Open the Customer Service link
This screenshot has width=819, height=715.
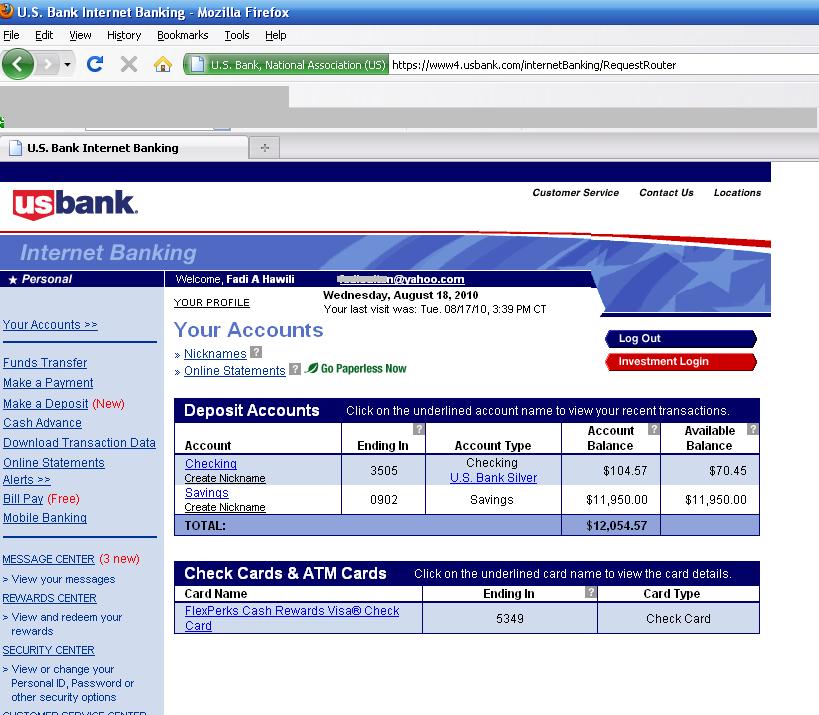point(576,193)
